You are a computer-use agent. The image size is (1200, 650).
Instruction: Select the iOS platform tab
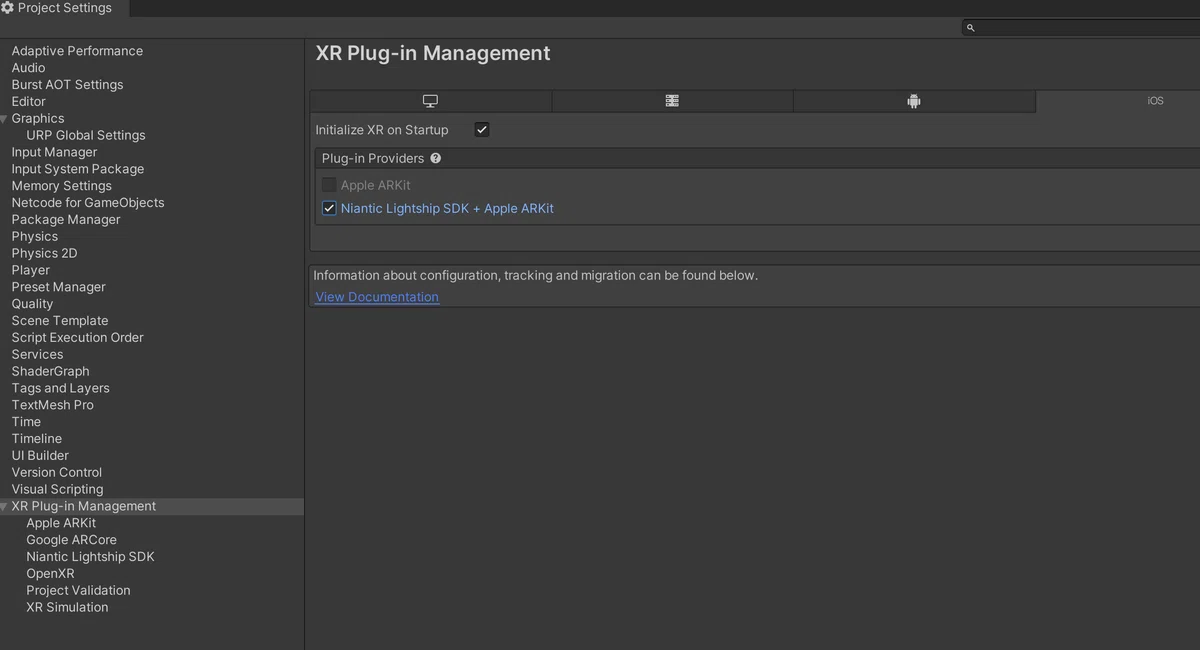coord(1118,101)
